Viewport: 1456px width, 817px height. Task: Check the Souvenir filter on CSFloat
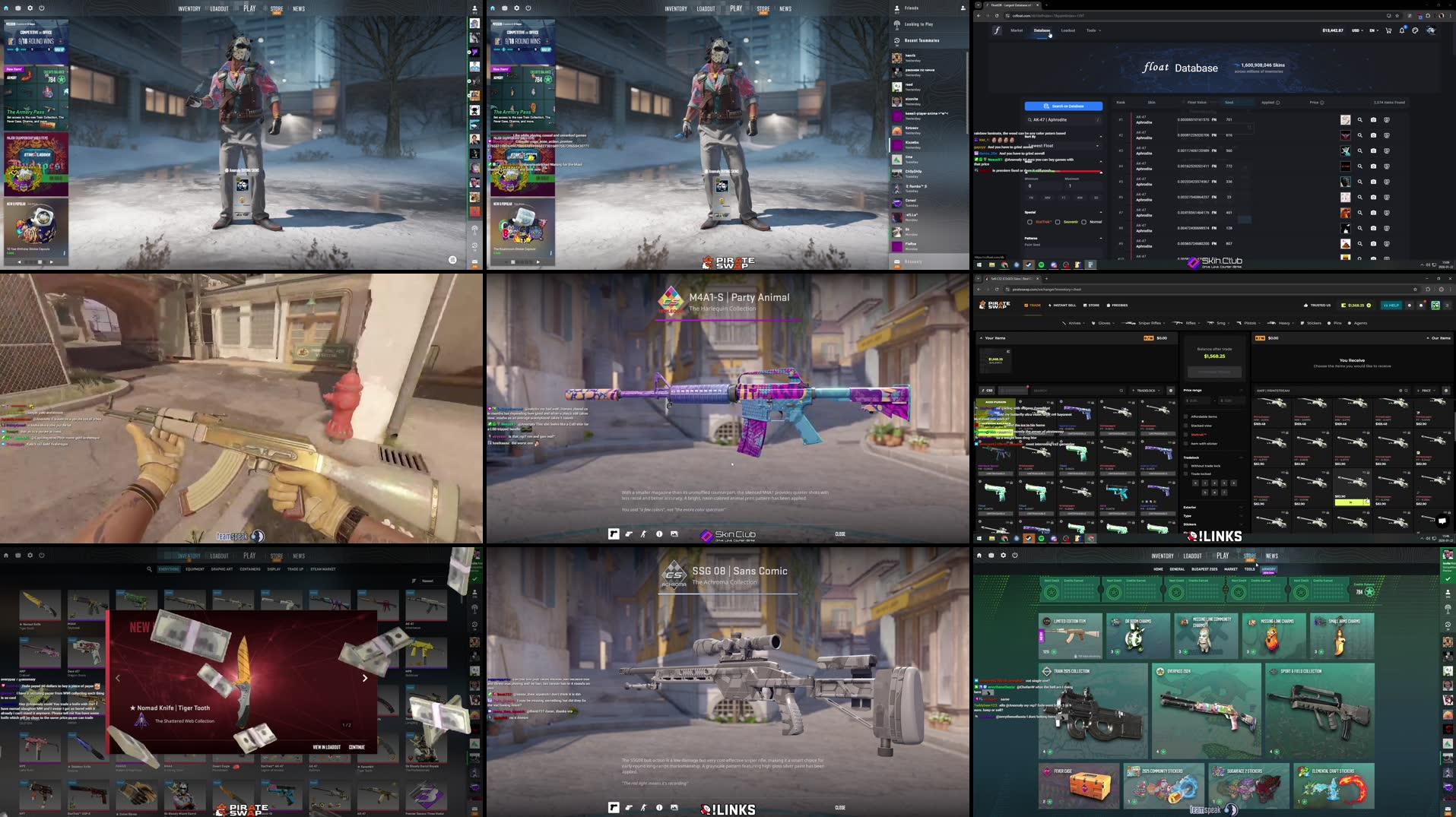(1058, 222)
